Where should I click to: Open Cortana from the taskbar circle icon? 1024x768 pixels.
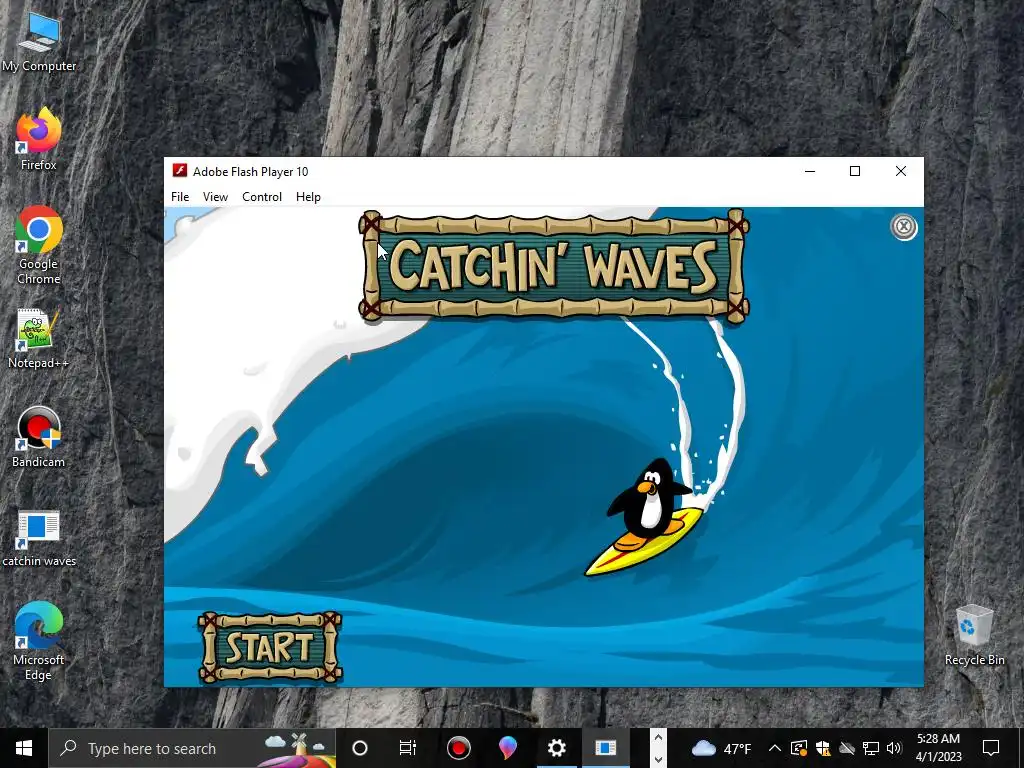click(x=360, y=748)
